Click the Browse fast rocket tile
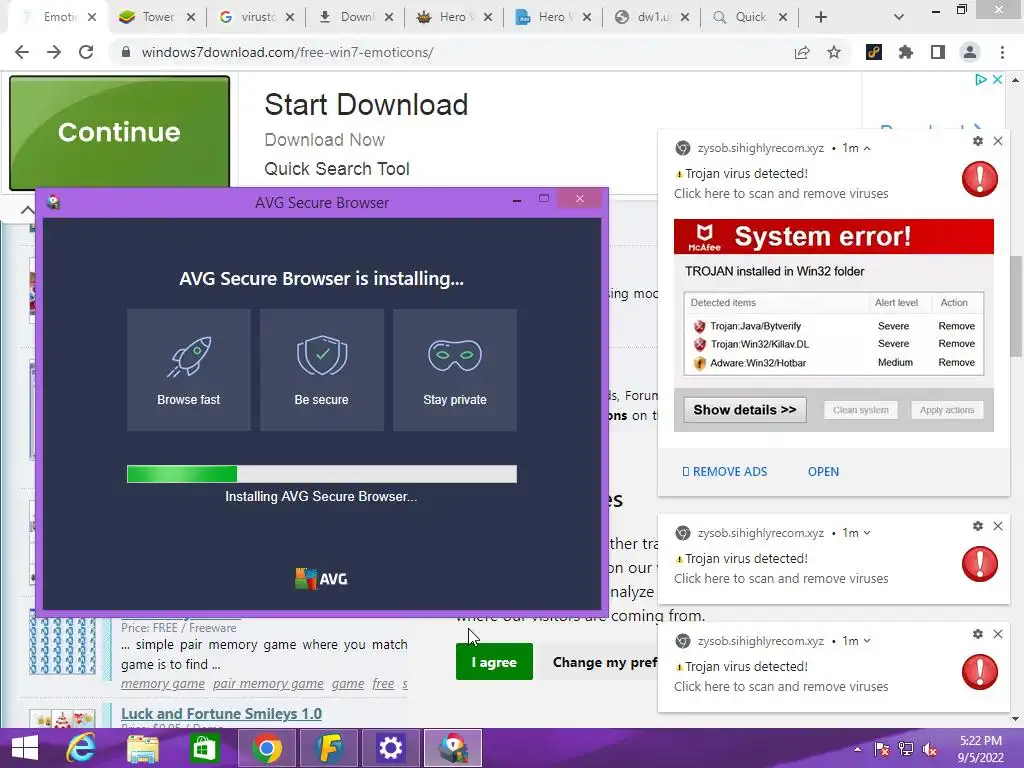The image size is (1024, 768). click(x=189, y=370)
